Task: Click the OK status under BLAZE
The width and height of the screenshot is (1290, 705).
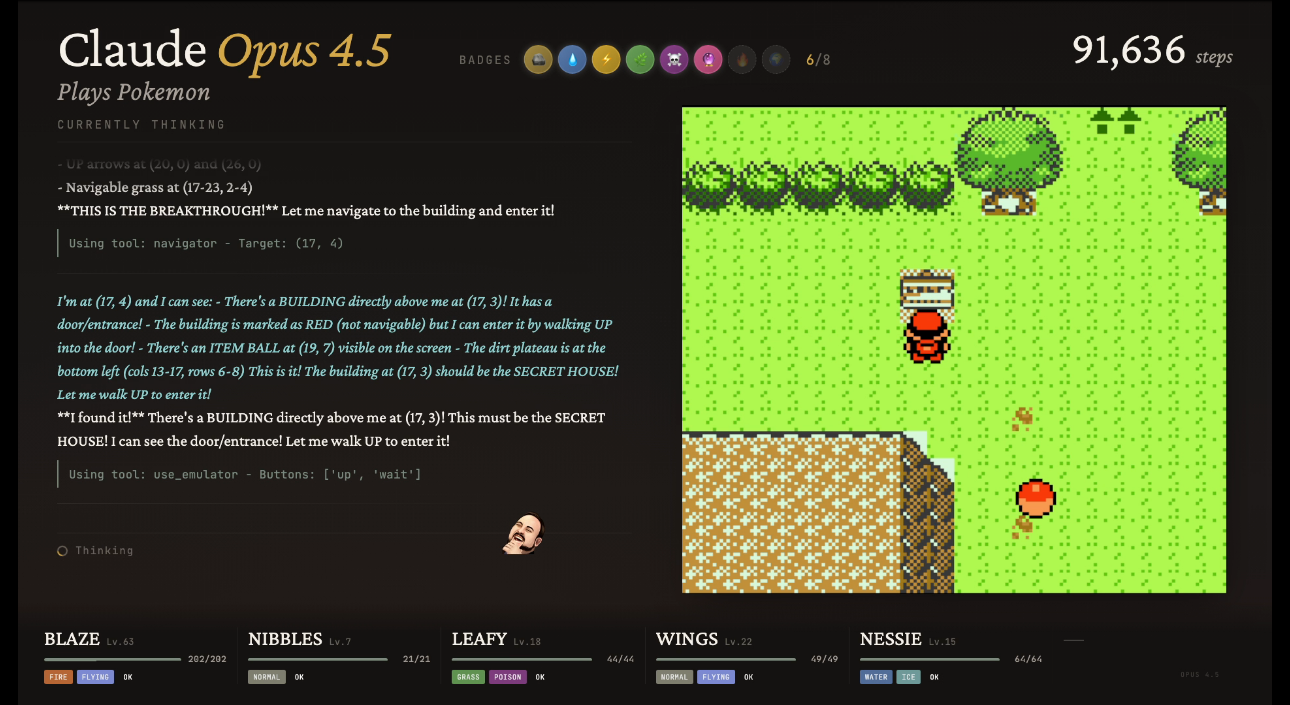Action: (128, 677)
